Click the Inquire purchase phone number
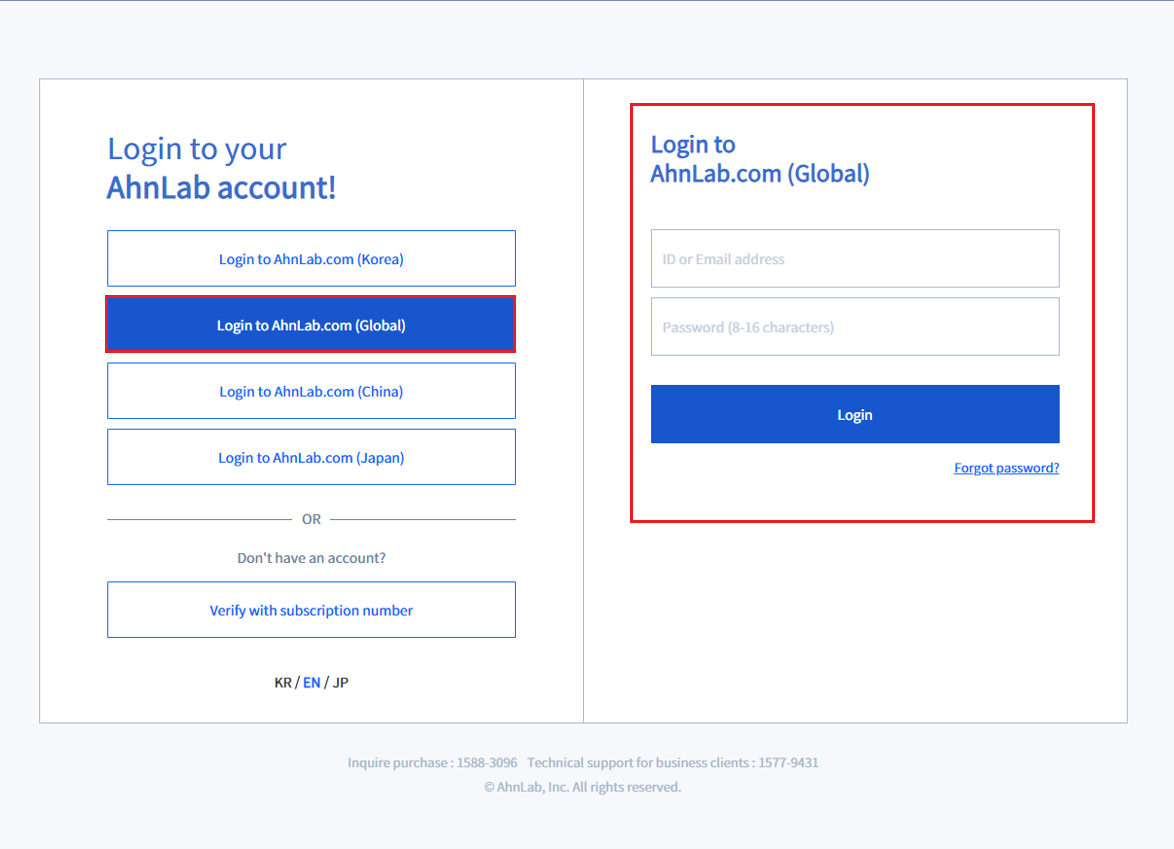The image size is (1174, 849). coord(487,763)
